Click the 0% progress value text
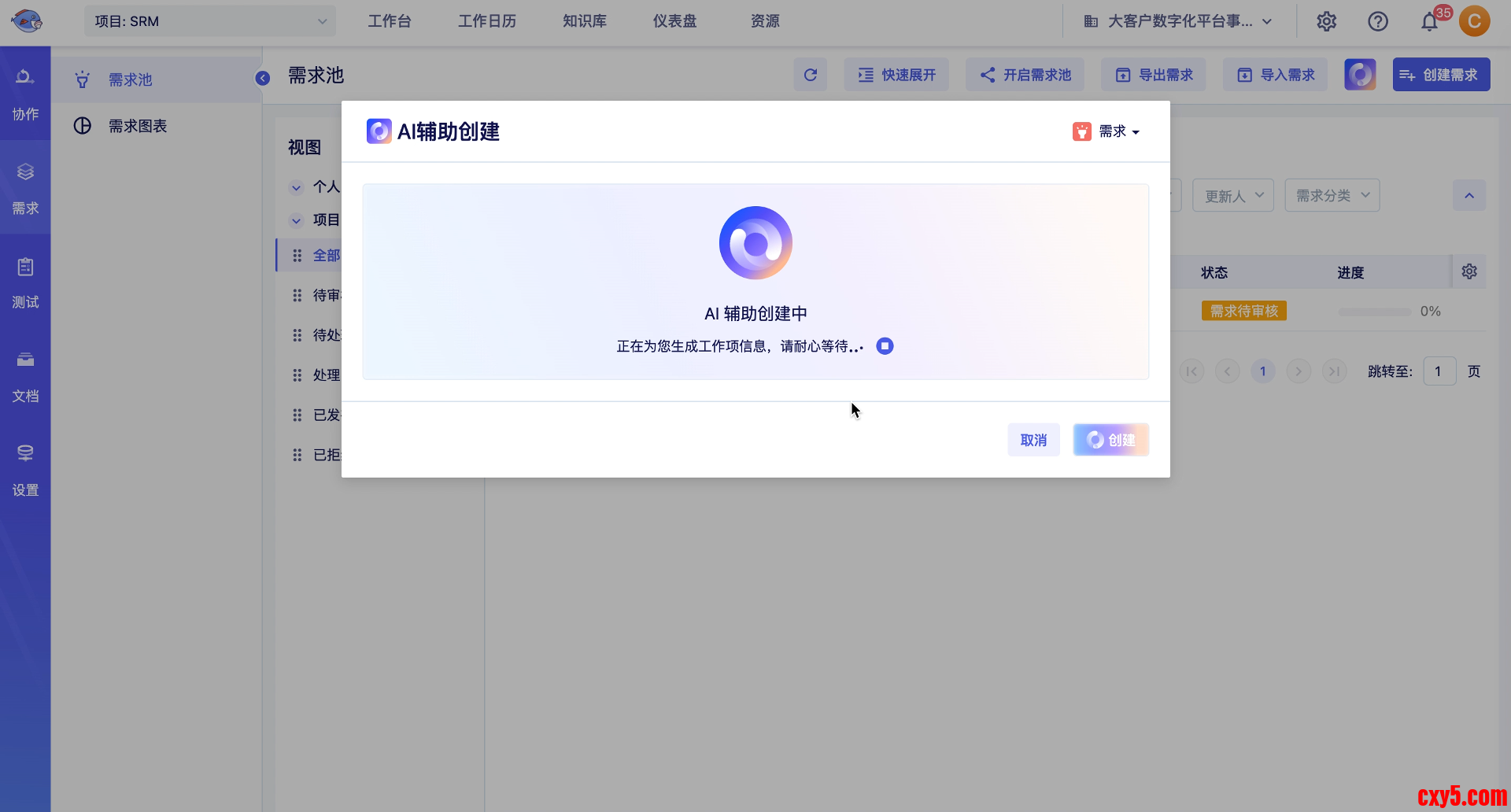 (x=1431, y=312)
